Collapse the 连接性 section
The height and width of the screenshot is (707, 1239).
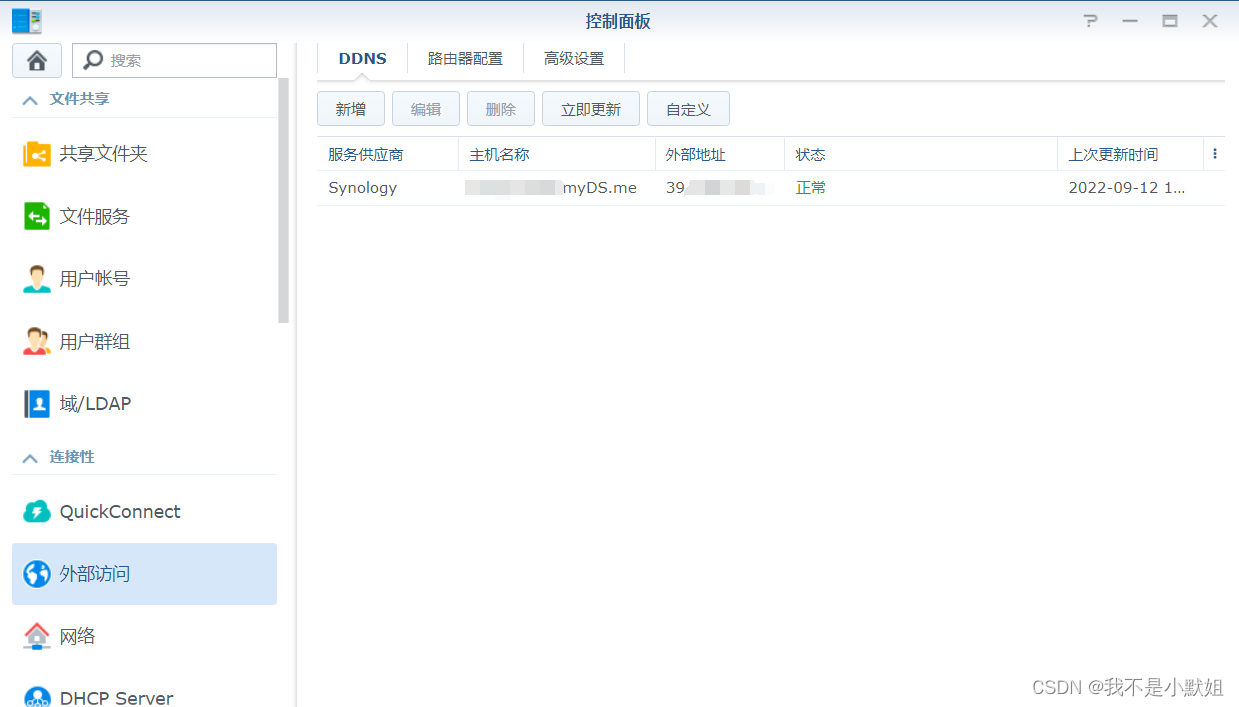pyautogui.click(x=28, y=456)
